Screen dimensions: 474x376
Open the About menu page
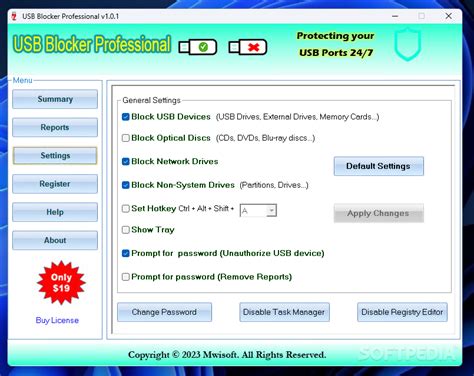point(55,240)
